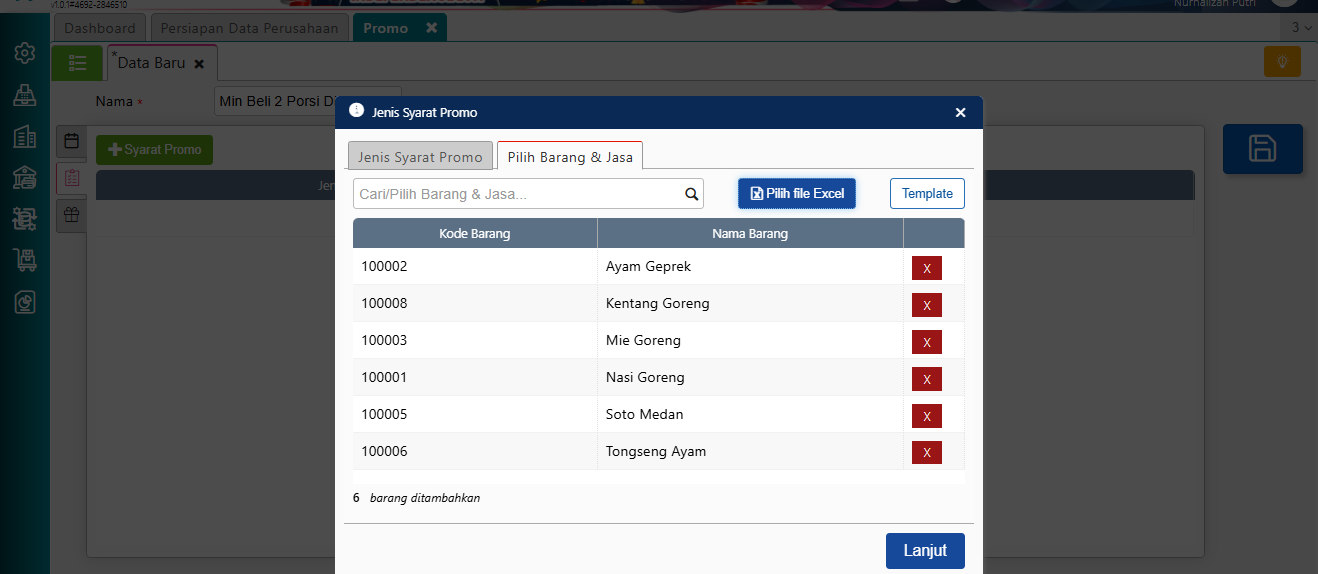Click the Soto Medan name cell
Screen dimensions: 1318x574
[x=750, y=415]
